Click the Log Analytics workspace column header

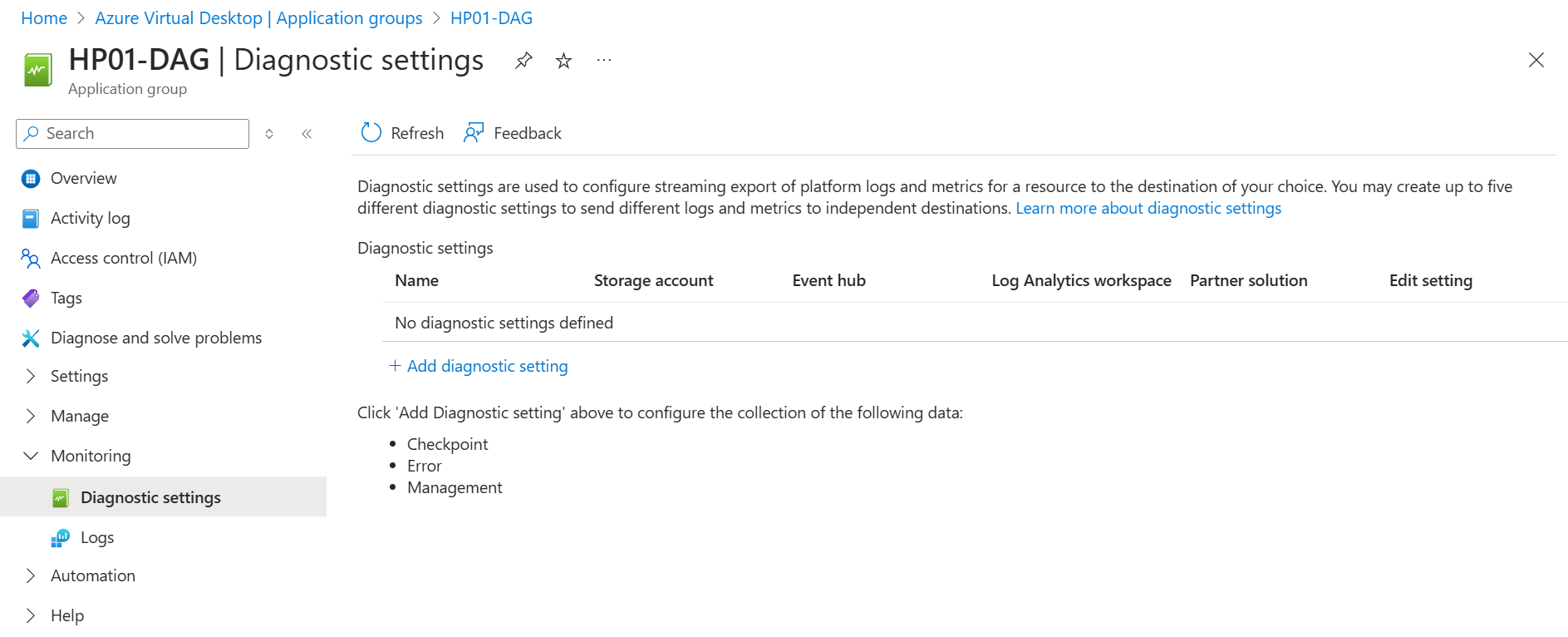pos(1082,281)
